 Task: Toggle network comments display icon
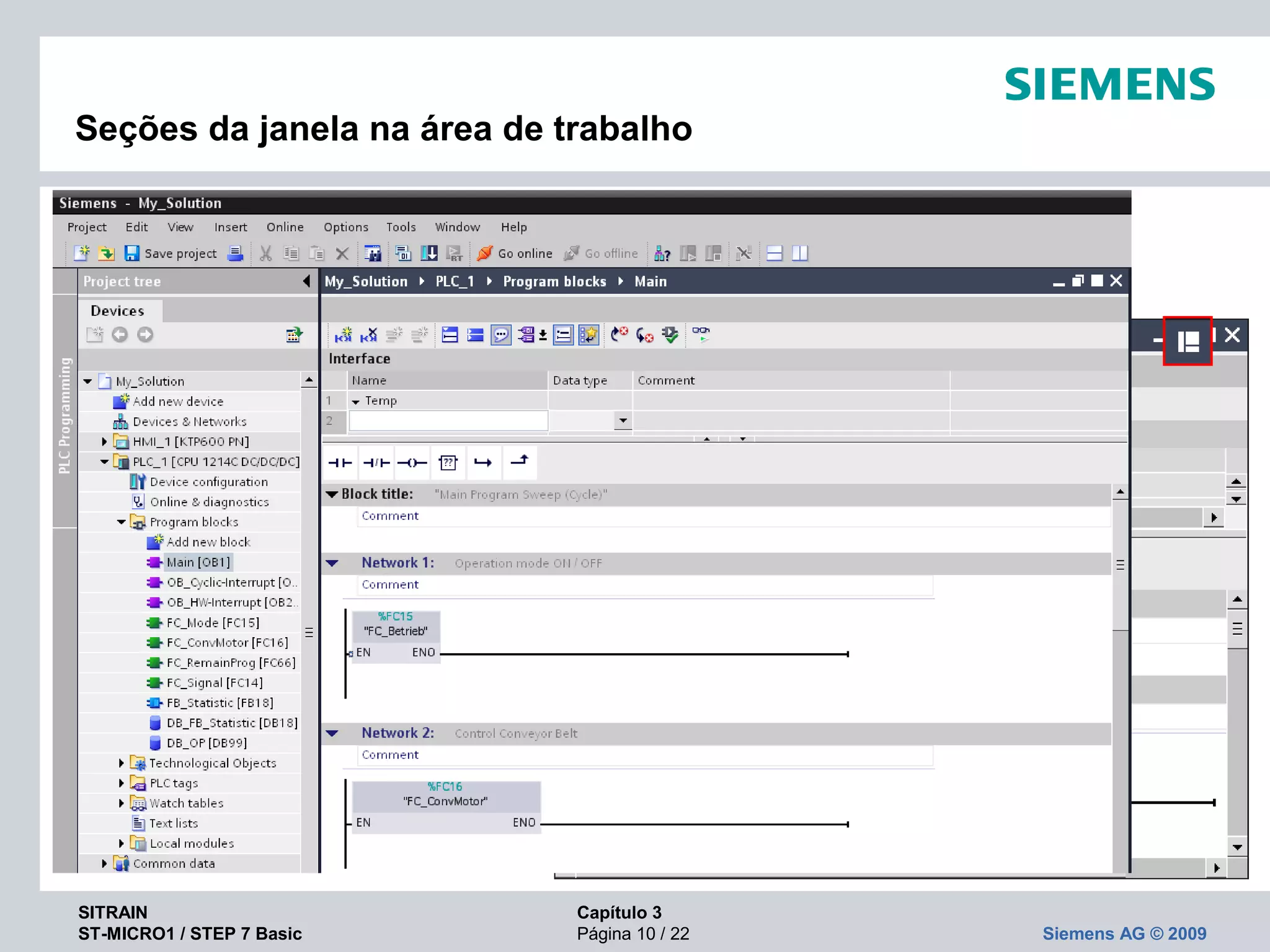[x=500, y=335]
